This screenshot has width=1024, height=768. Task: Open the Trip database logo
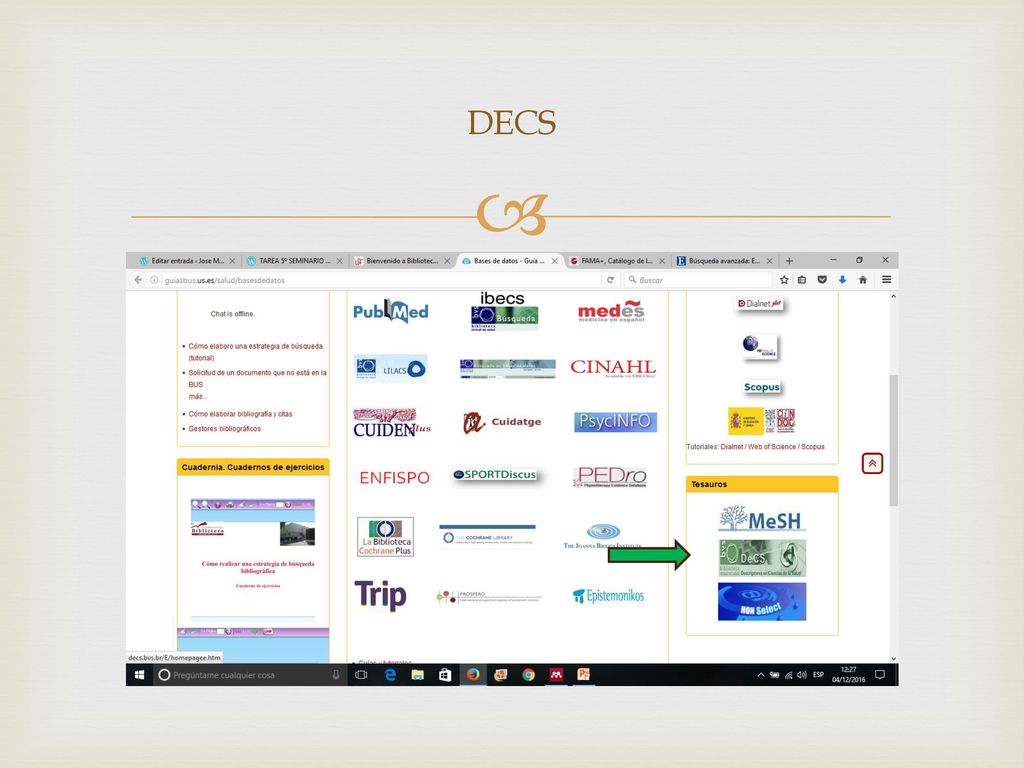pyautogui.click(x=380, y=595)
